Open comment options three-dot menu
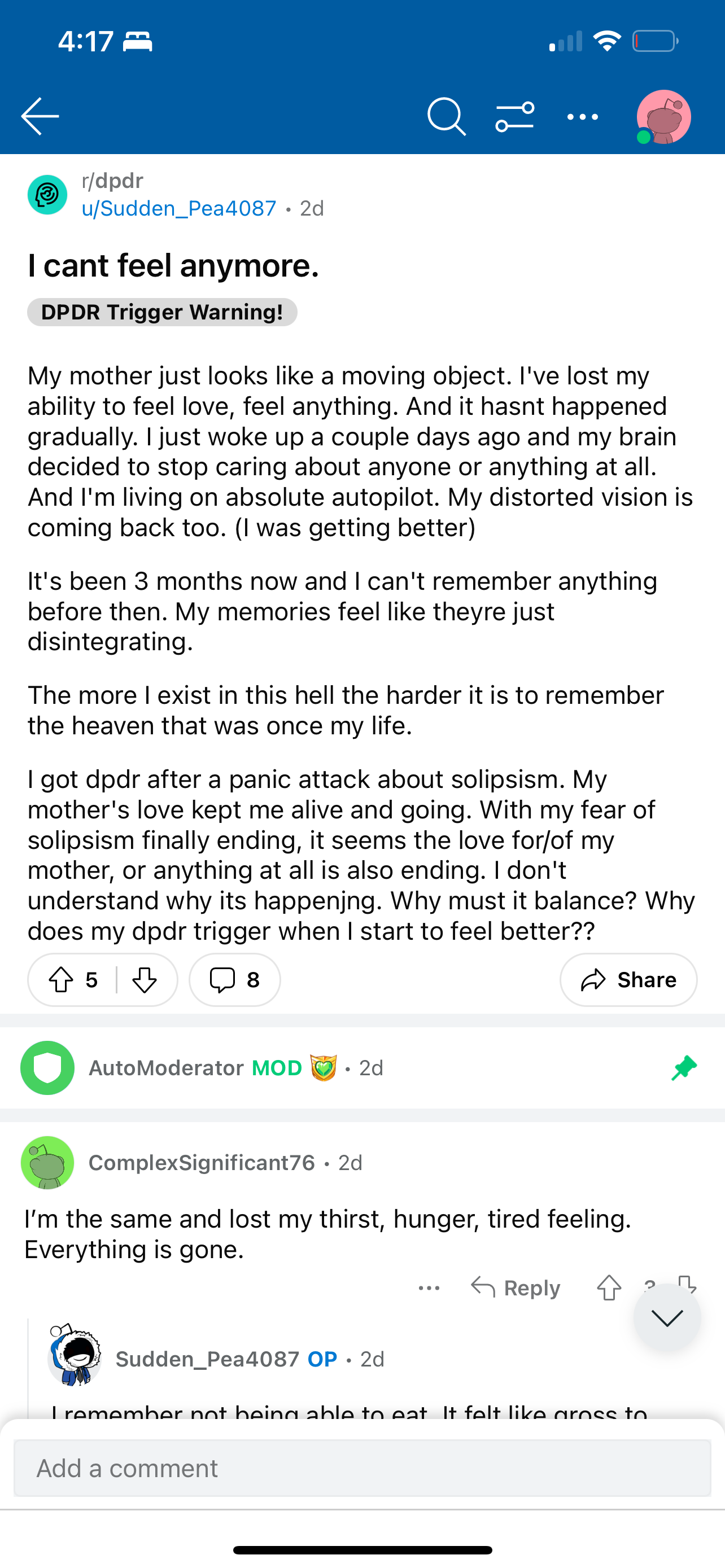The height and width of the screenshot is (1568, 725). click(429, 1288)
